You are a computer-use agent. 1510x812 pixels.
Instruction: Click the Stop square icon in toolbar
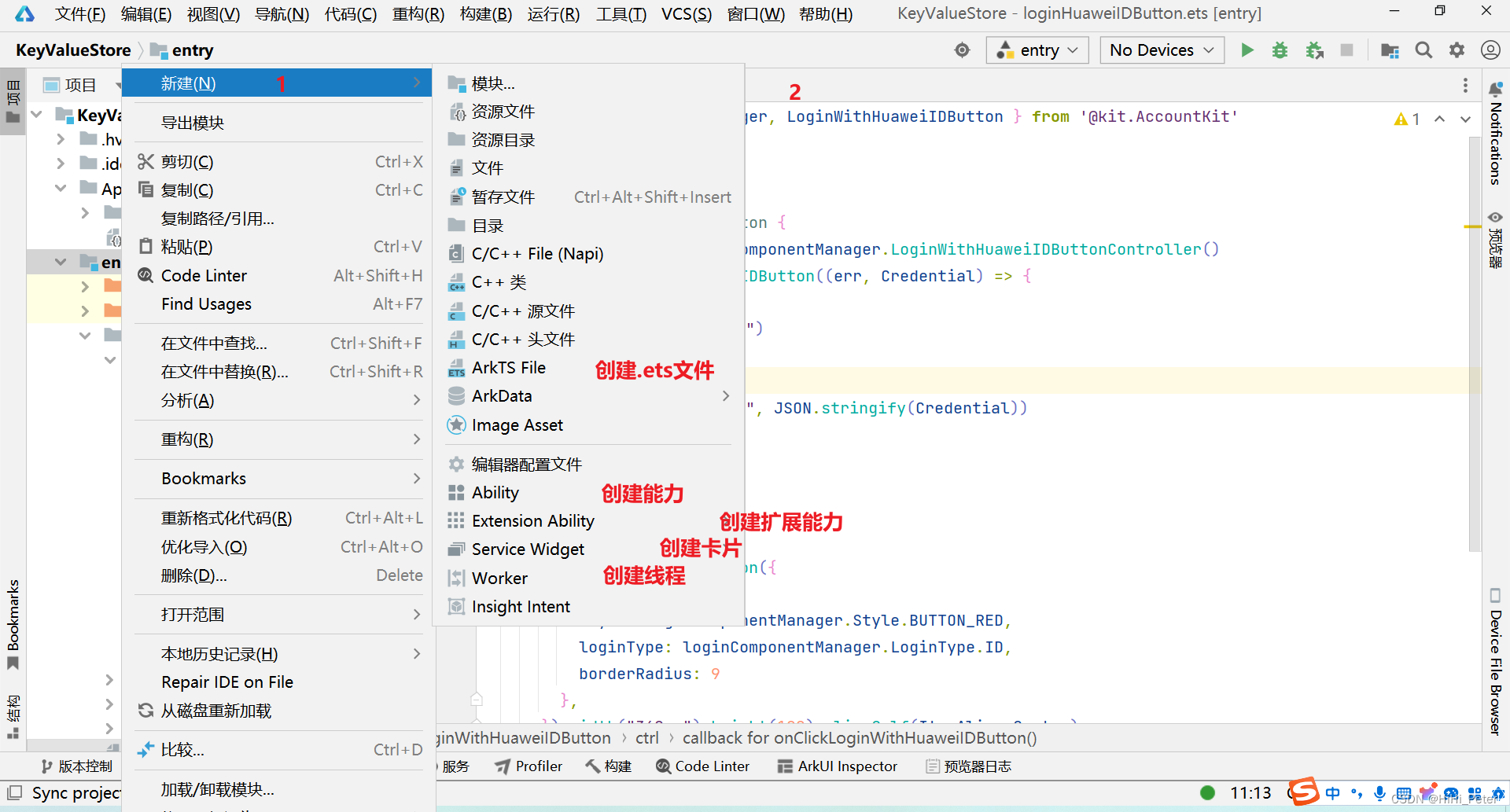point(1346,50)
